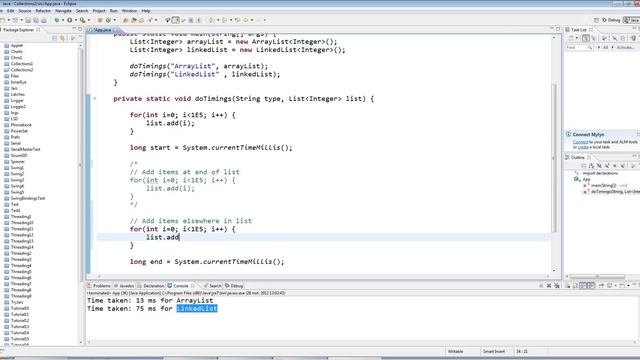Select the App.java editor tab

point(102,30)
